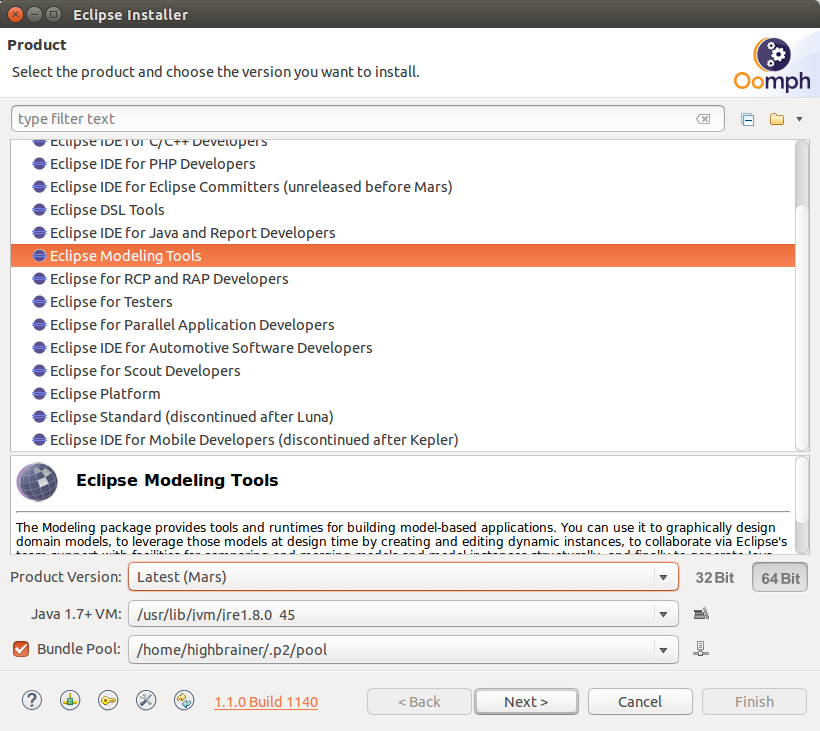Click the icon beside Eclipse IDE for Automotive Software Developers

click(x=39, y=348)
